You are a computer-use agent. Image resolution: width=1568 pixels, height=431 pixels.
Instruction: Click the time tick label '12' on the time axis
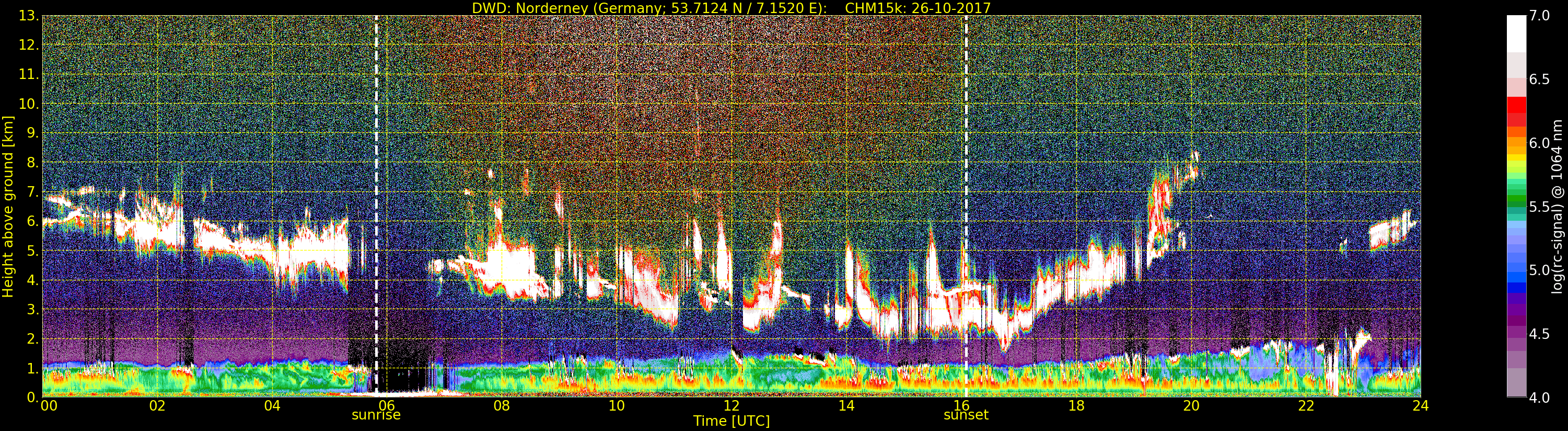tap(731, 406)
